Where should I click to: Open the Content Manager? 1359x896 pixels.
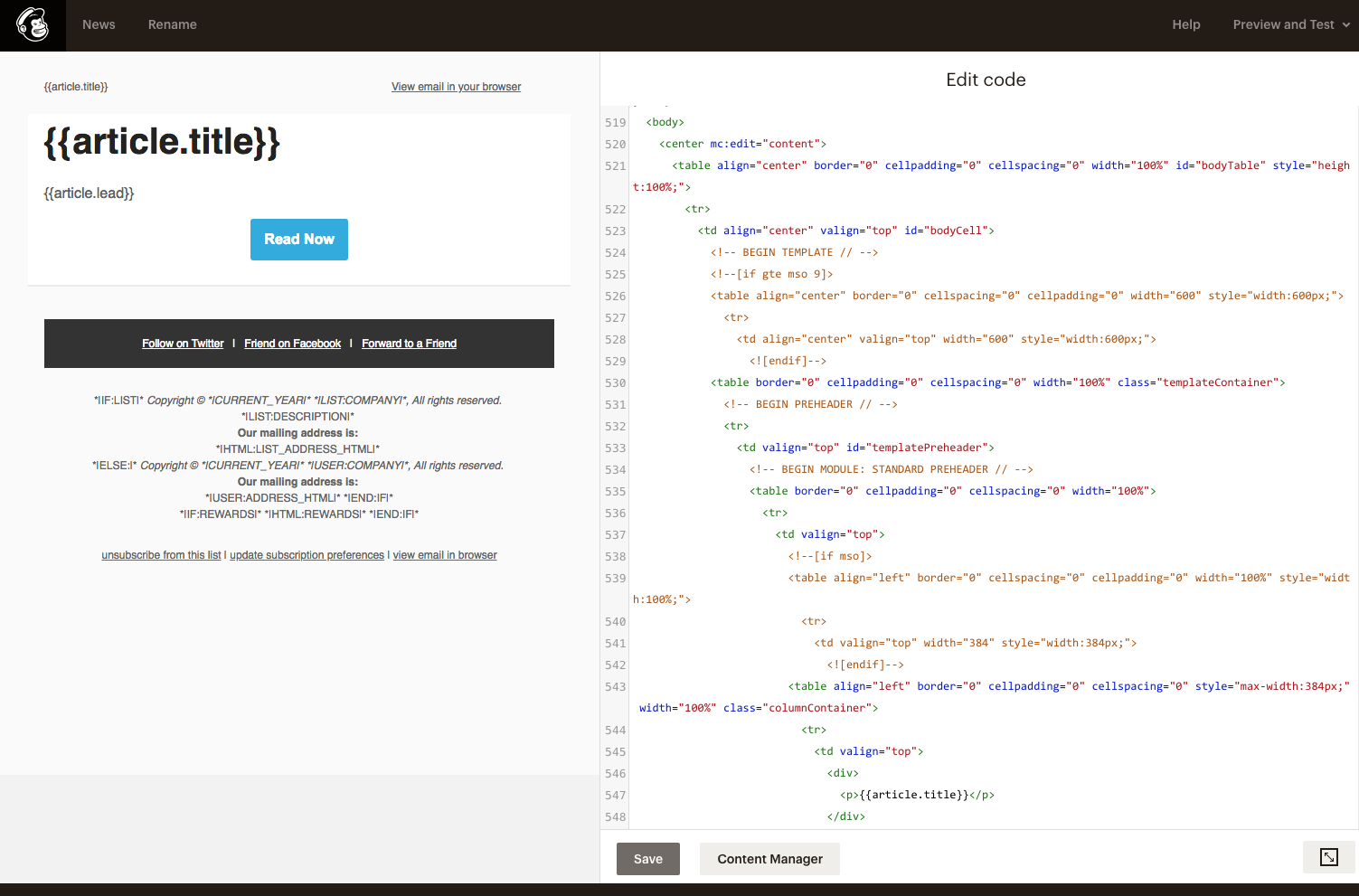[769, 859]
